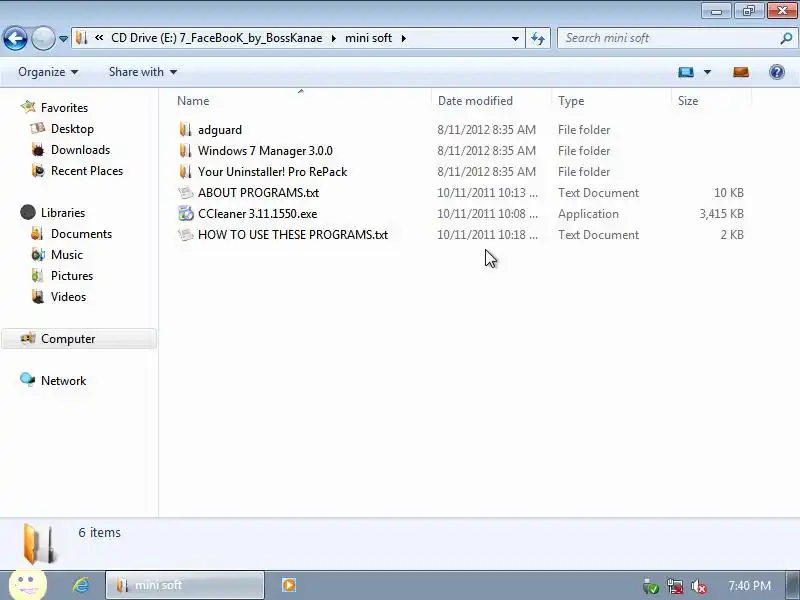Screen dimensions: 800x600
Task: Select the CCleaner 3.11.1550.exe file
Action: pyautogui.click(x=257, y=214)
